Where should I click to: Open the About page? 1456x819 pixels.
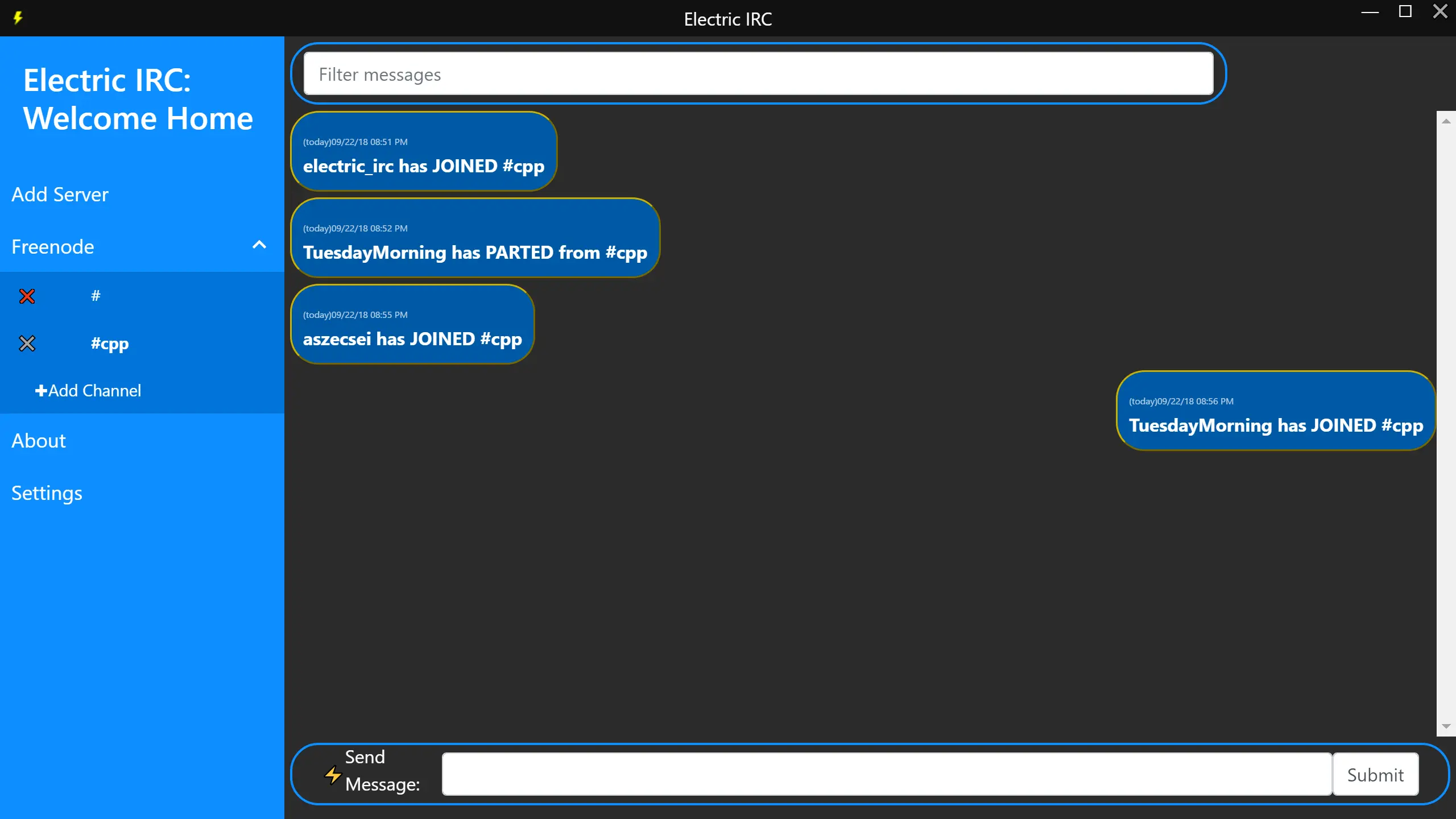39,441
